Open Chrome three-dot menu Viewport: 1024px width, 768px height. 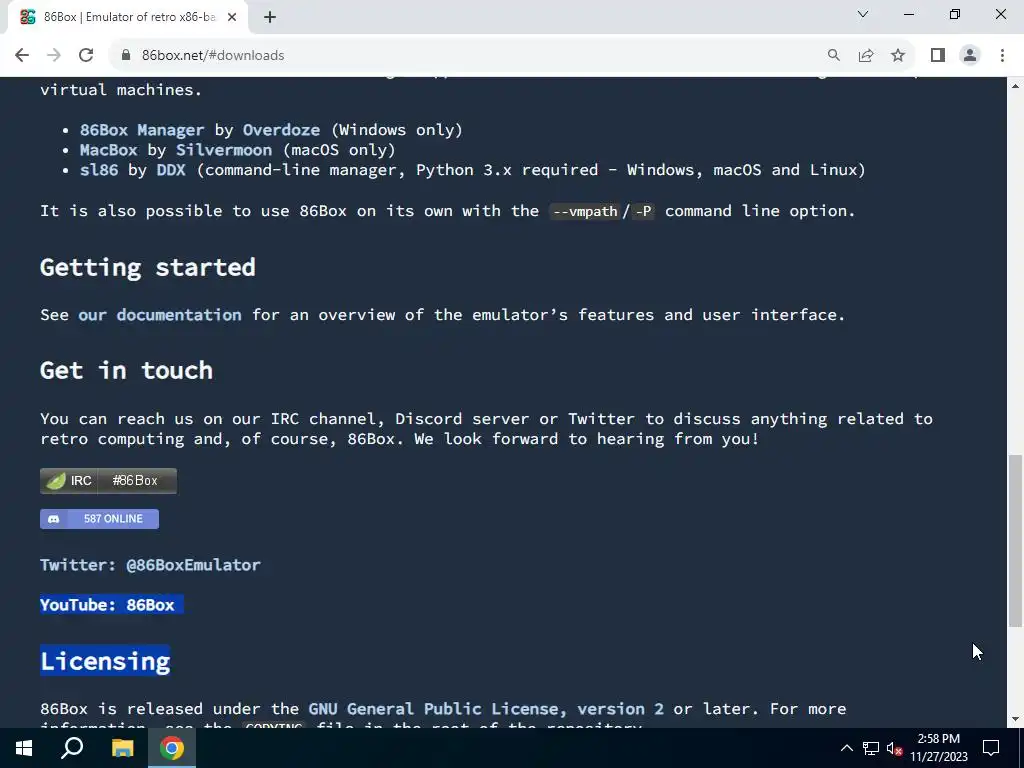pyautogui.click(x=1002, y=55)
